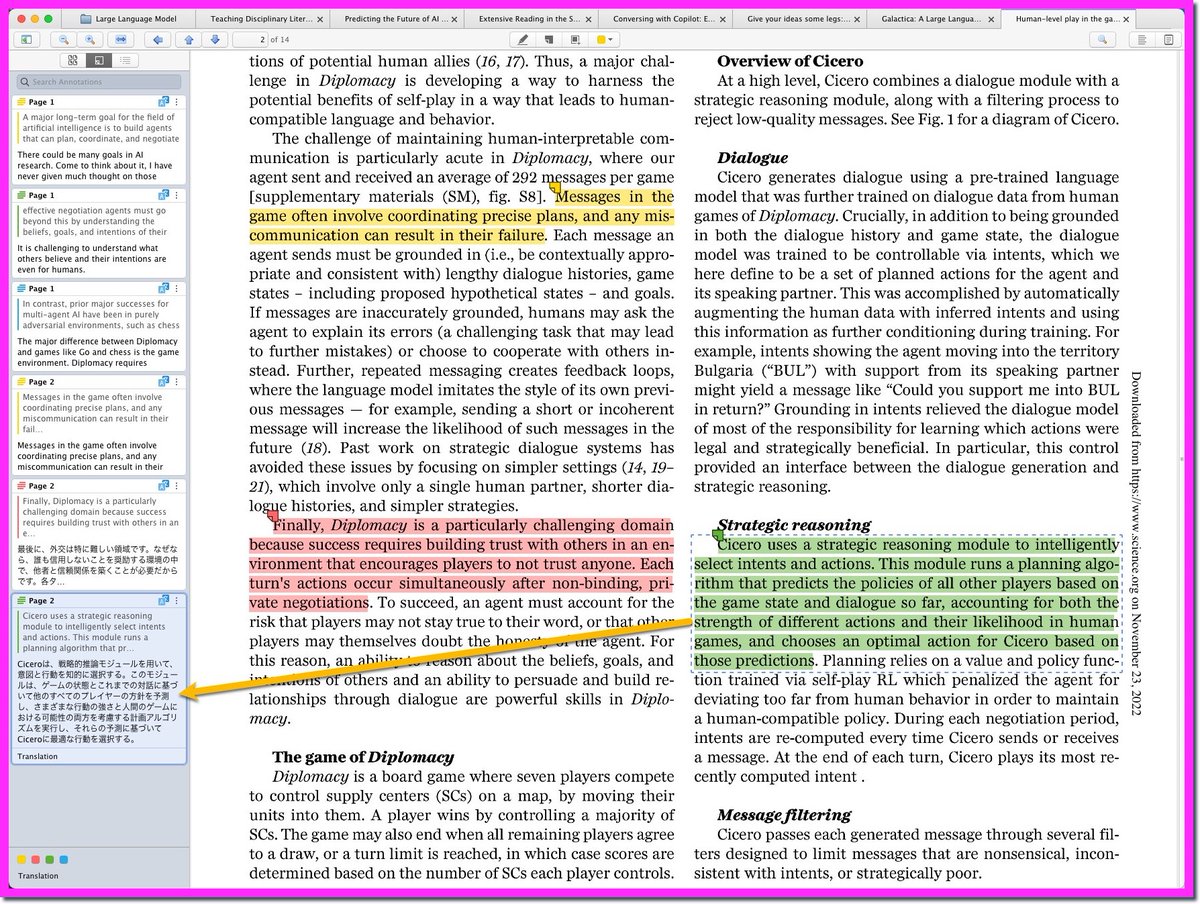Click the red Diplomacy highlighted passage
Screen dimensions: 1200x904
pyautogui.click(x=462, y=564)
